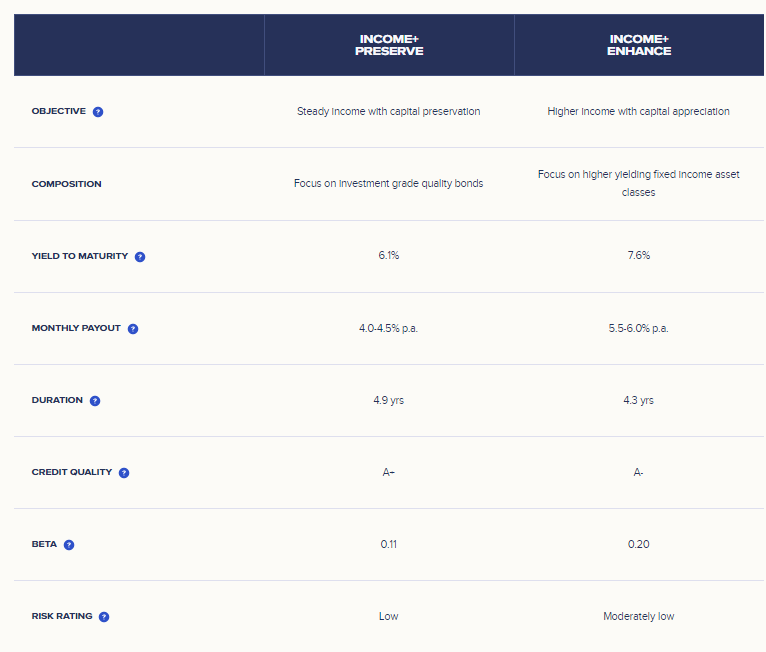Click the Preserve credit quality A- value
The image size is (766, 652).
[x=388, y=472]
